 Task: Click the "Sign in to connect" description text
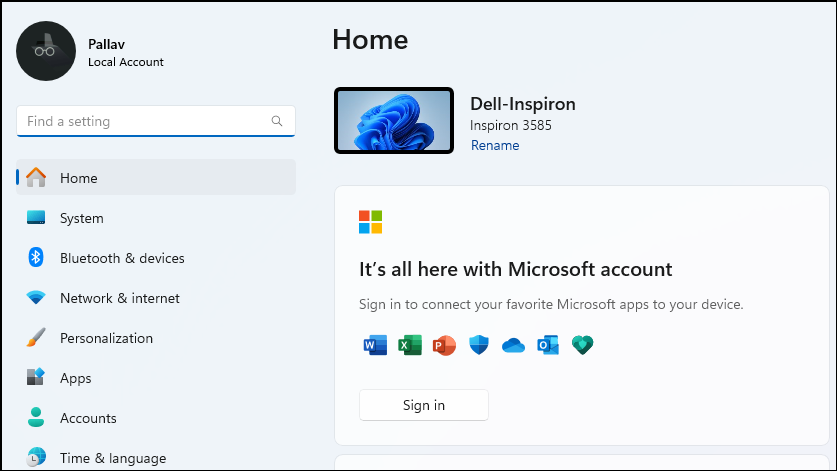551,304
